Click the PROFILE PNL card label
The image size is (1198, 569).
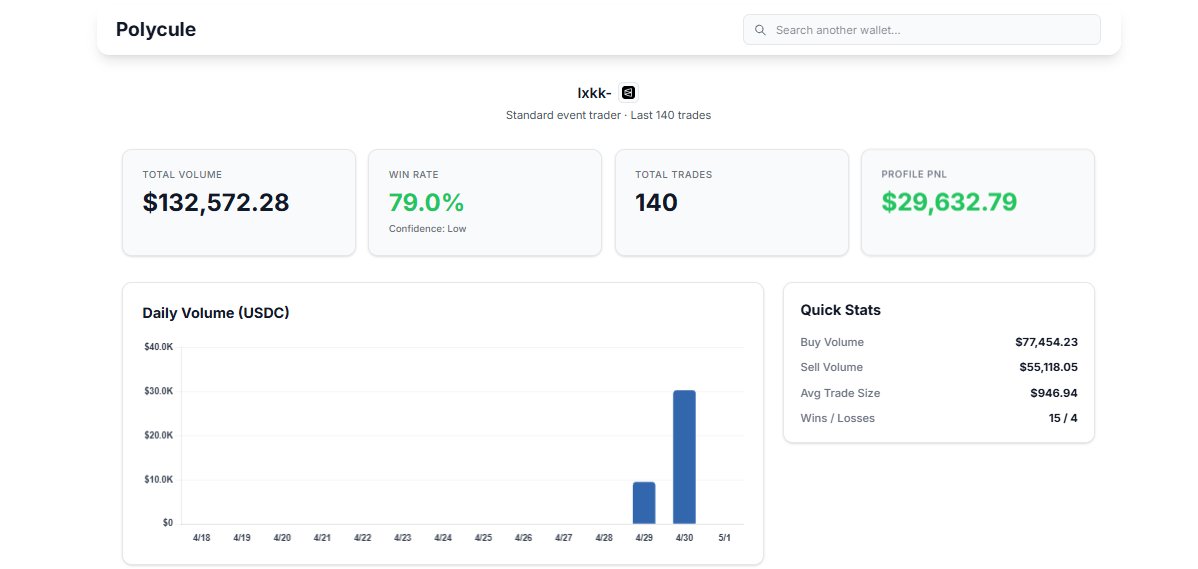point(914,175)
